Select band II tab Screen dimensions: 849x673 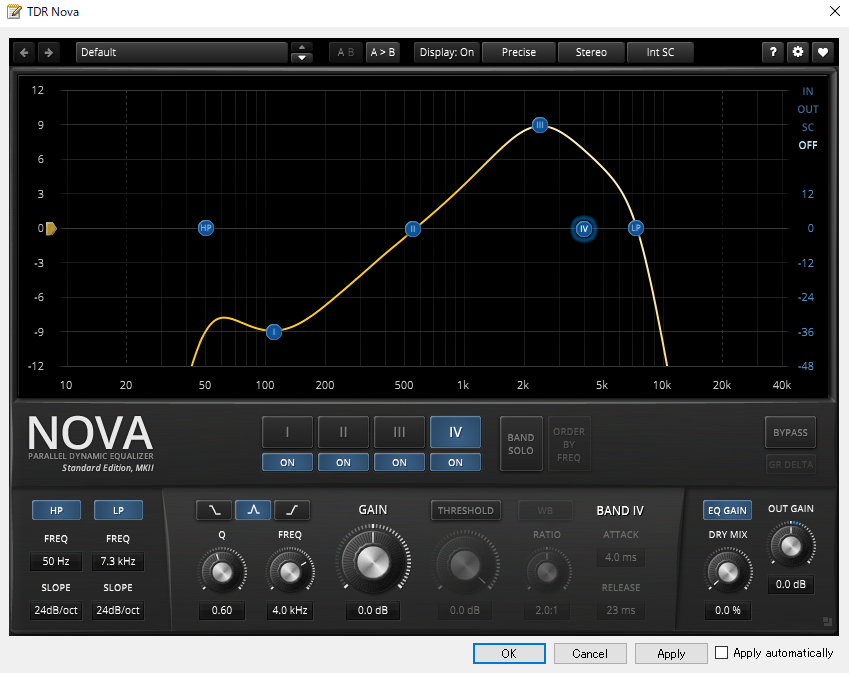tap(343, 432)
